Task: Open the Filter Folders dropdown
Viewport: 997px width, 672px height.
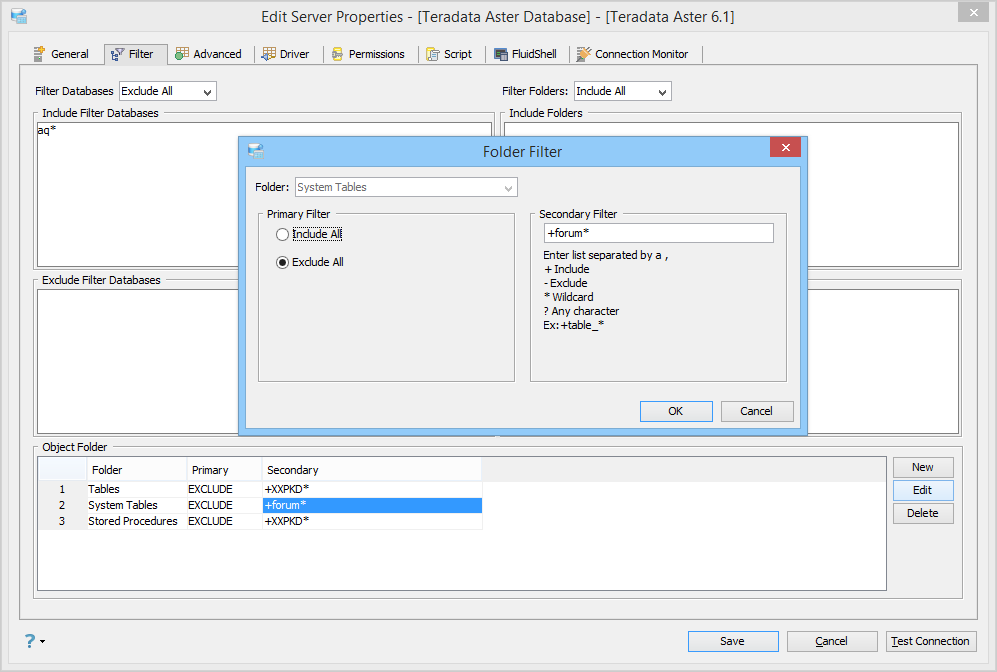Action: [622, 92]
